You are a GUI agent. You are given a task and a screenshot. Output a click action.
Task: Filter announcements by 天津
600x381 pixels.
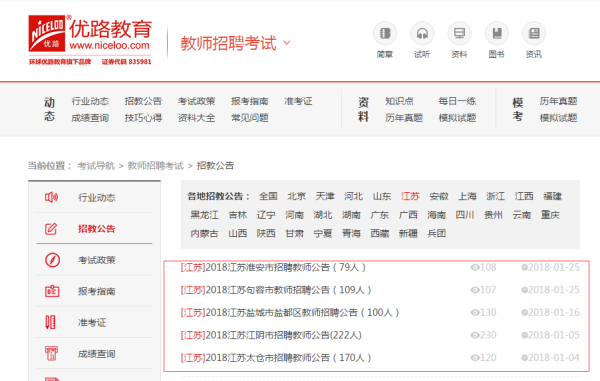(325, 196)
